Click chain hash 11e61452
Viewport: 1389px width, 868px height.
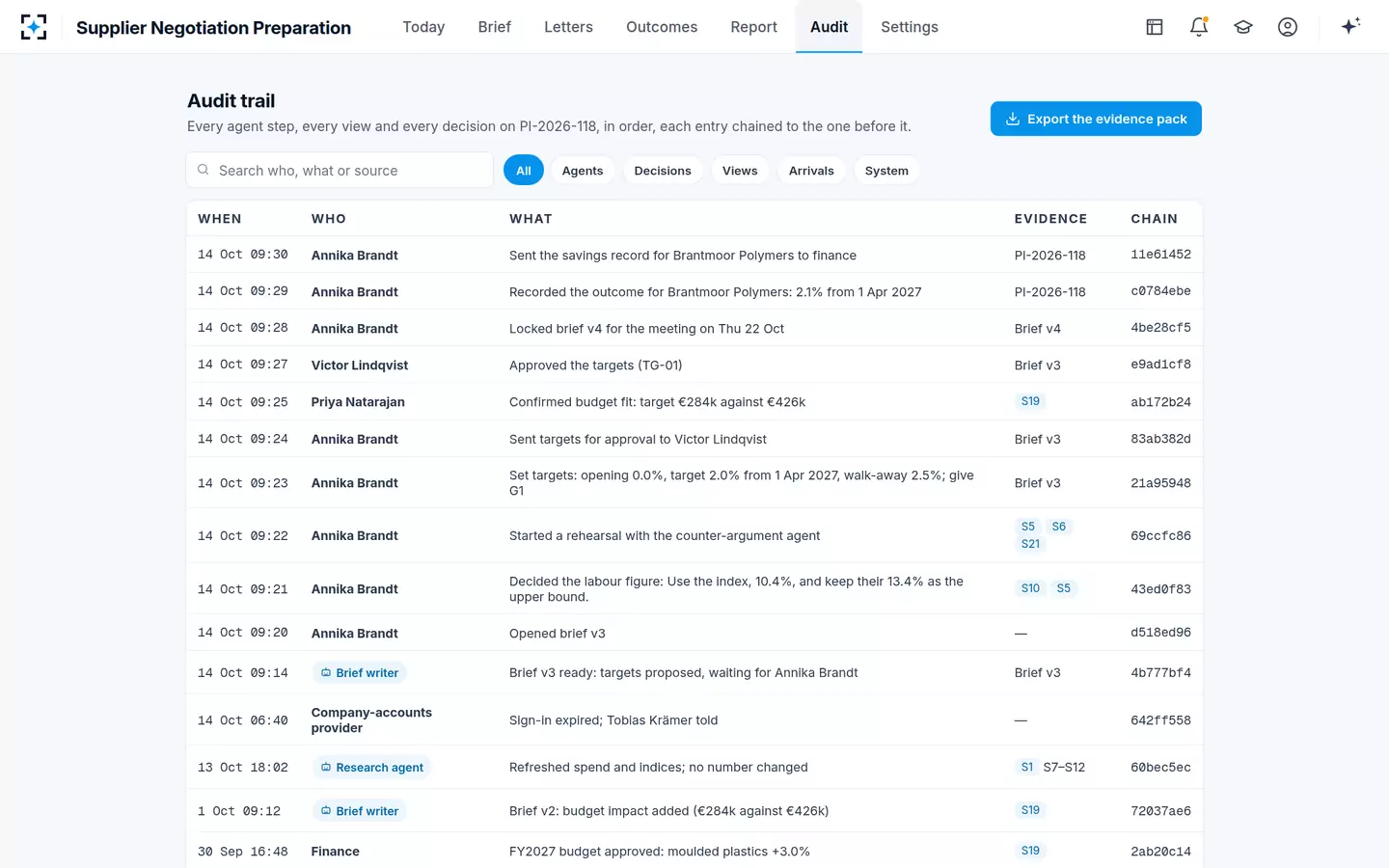[1160, 255]
